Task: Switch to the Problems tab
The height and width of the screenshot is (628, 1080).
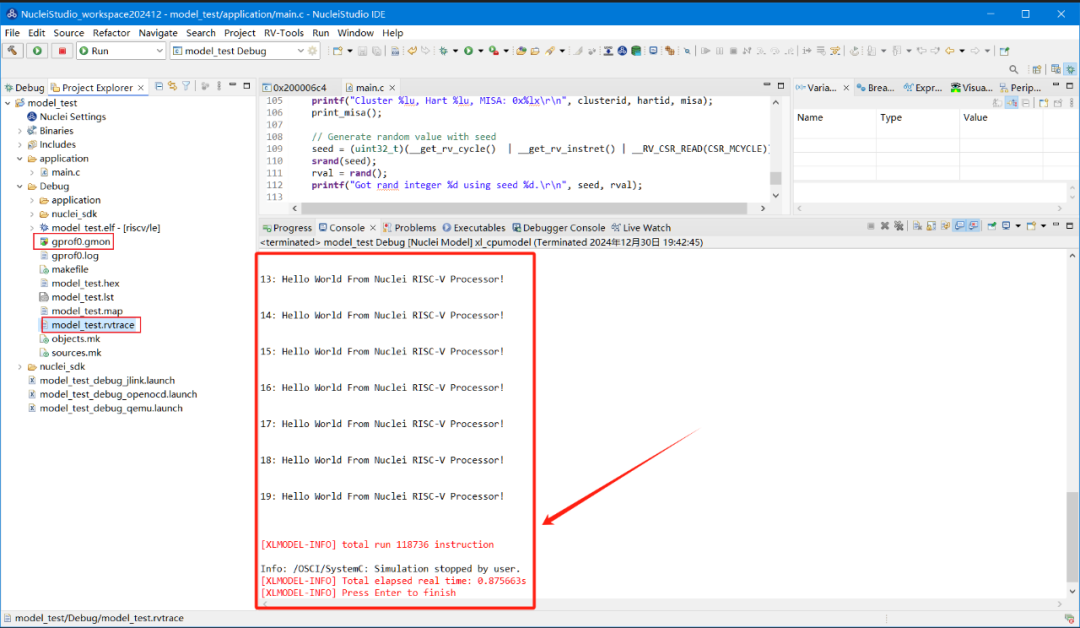Action: click(x=410, y=227)
